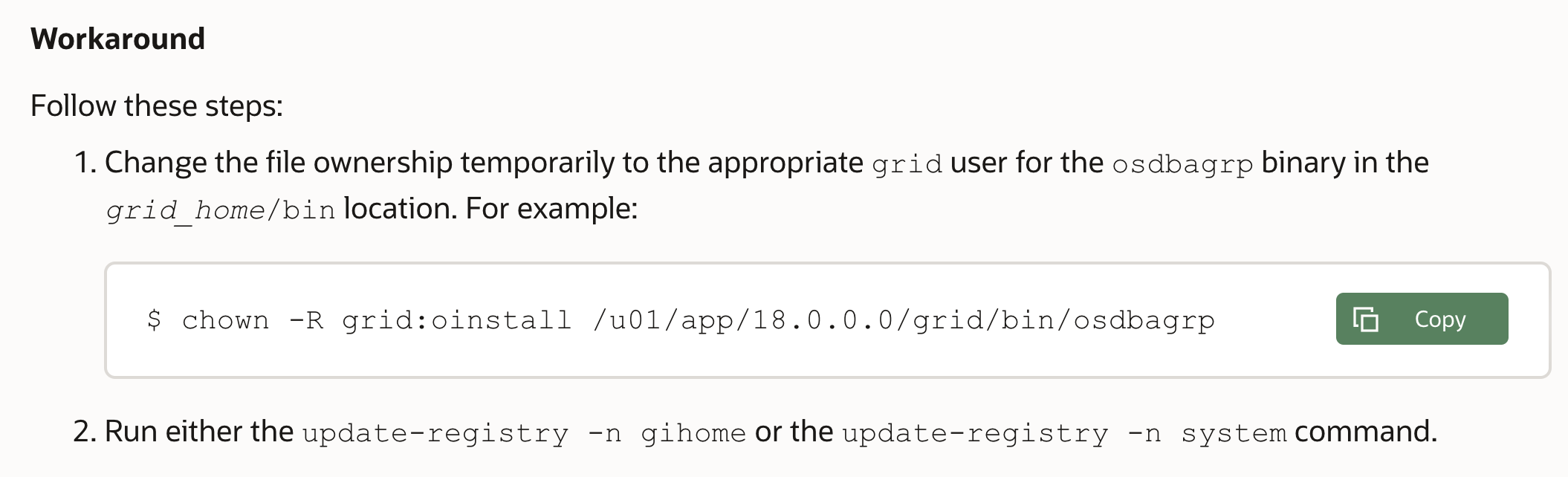Click the green Copy button label
The height and width of the screenshot is (477, 1568).
click(1439, 319)
